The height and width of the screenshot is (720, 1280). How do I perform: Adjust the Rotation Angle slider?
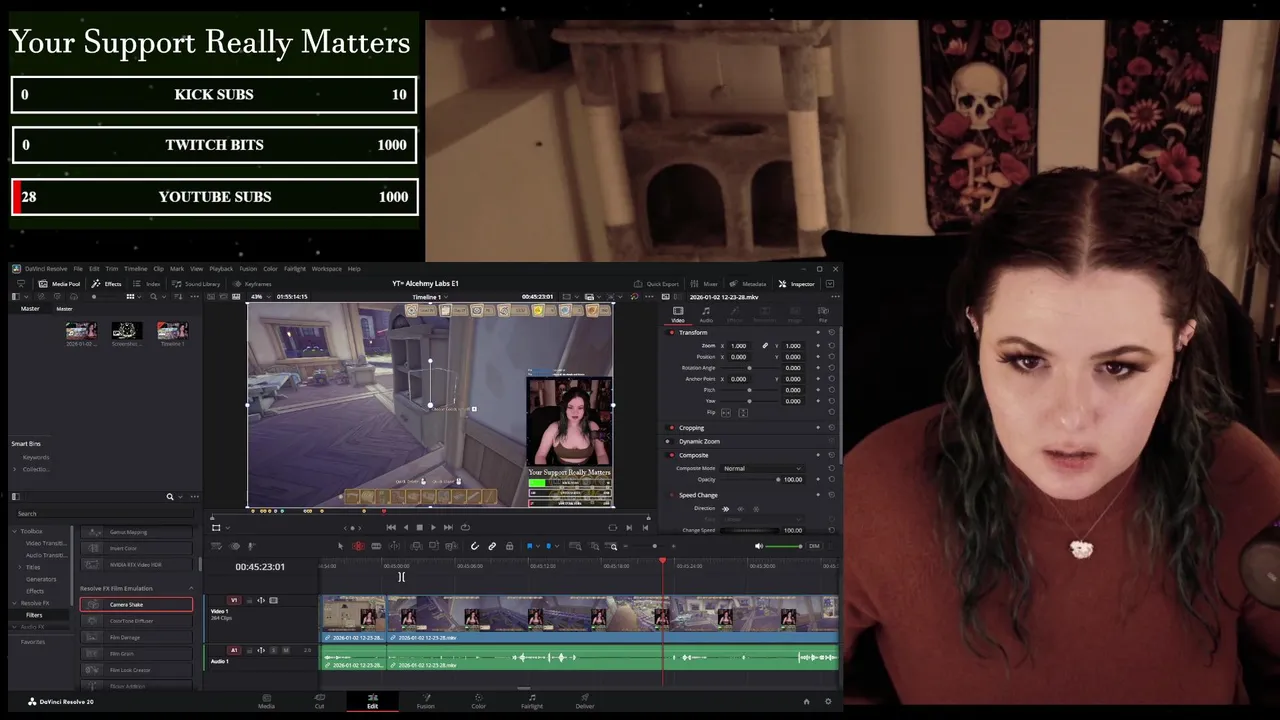[x=749, y=368]
